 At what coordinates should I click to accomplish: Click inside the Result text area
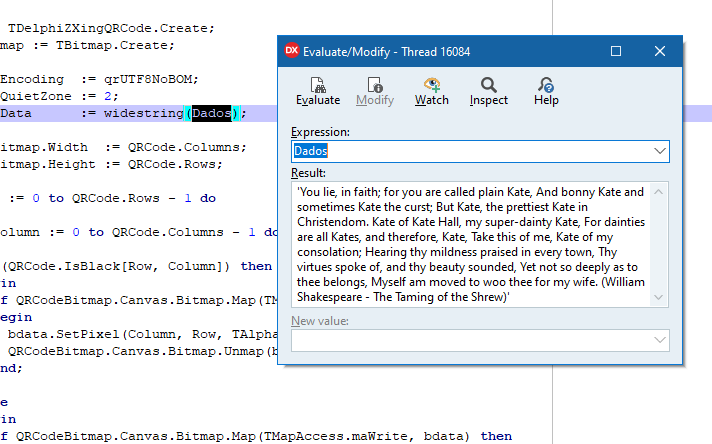tap(471, 245)
